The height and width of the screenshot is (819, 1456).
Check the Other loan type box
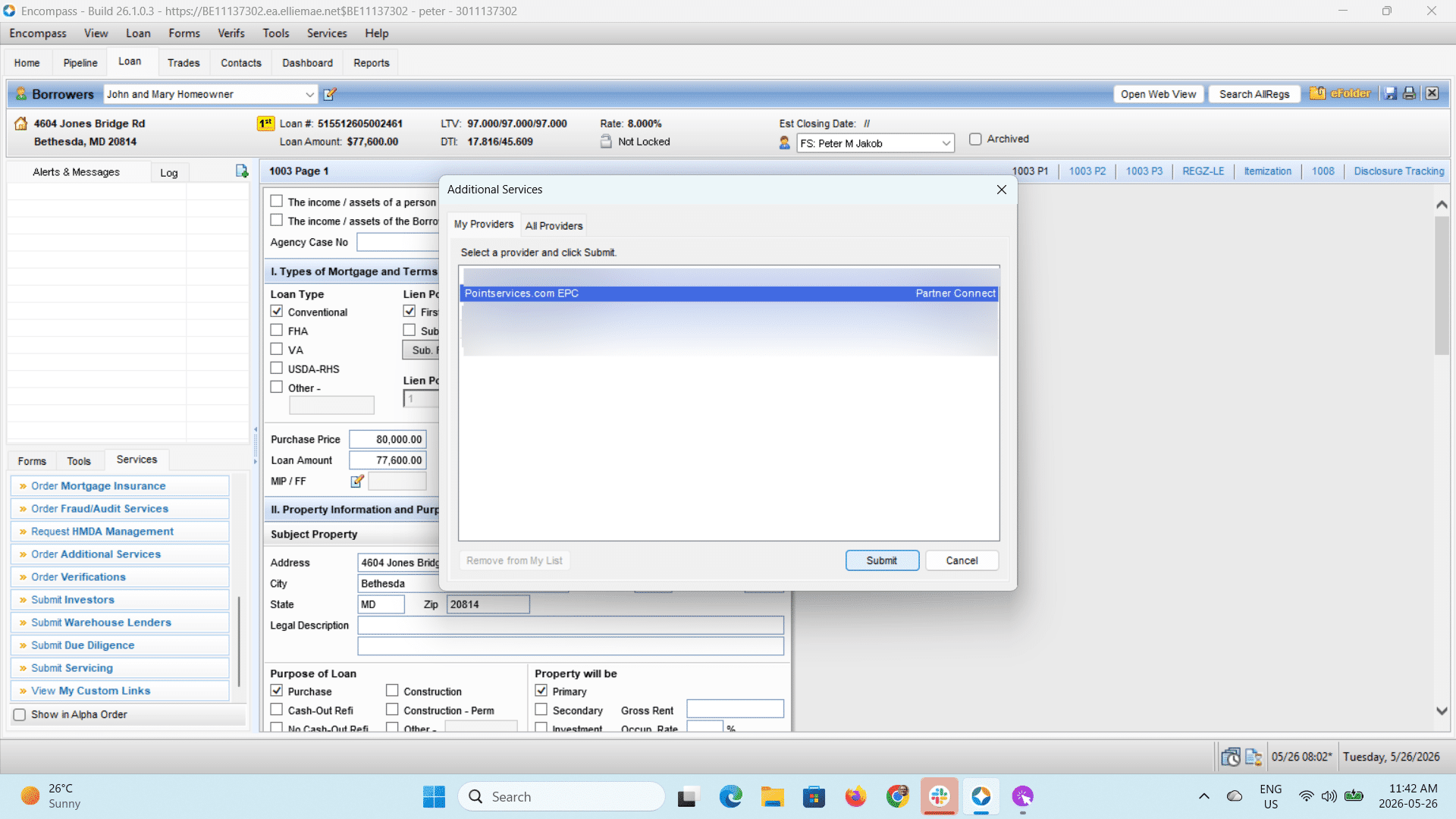[x=277, y=388]
